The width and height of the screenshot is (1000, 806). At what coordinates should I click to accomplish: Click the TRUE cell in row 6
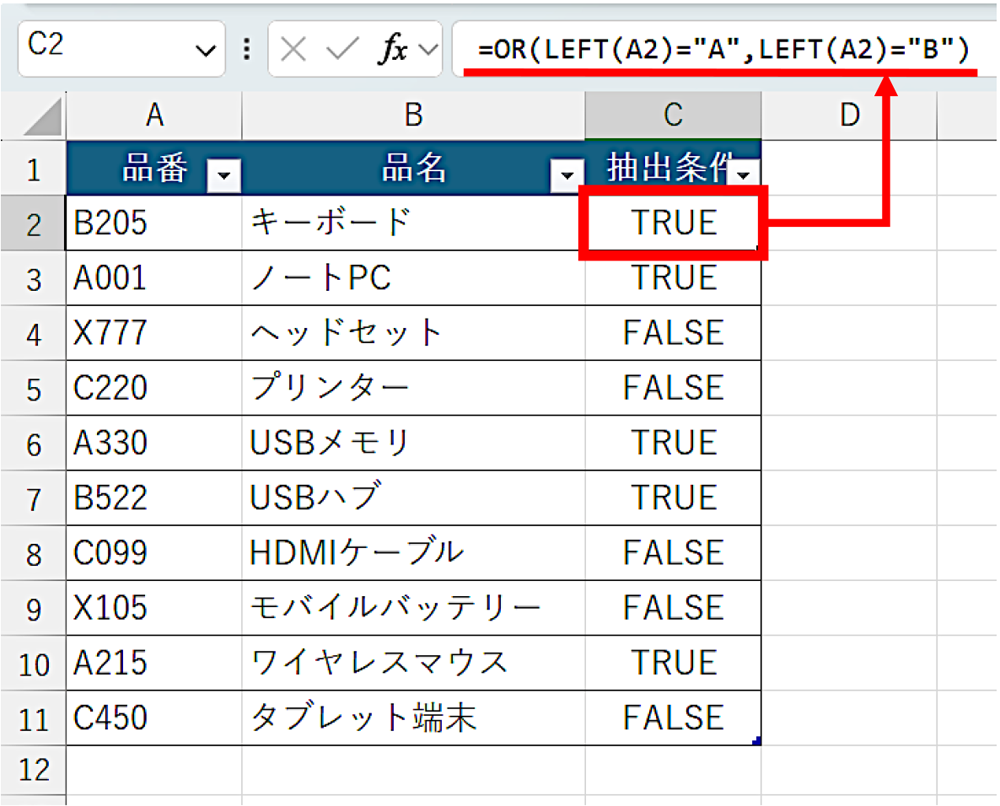(673, 443)
